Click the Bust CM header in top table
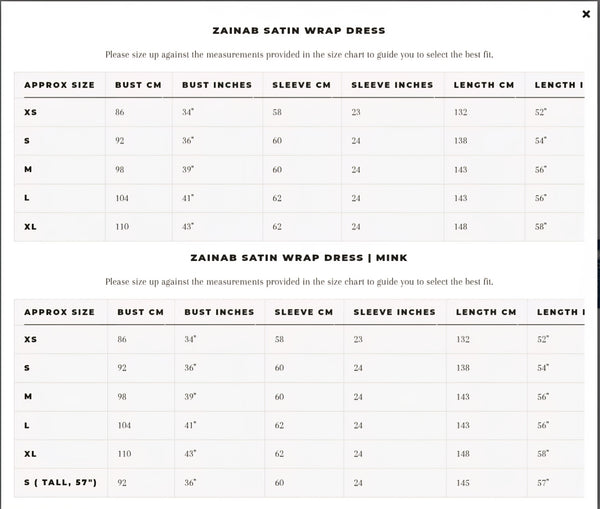Screen dimensions: 600x509 tap(139, 85)
